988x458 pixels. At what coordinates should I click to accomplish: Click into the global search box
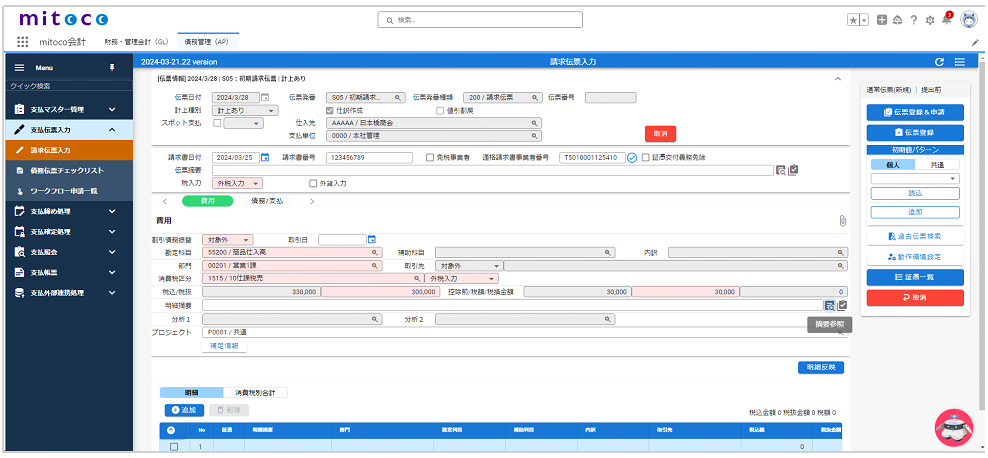(480, 20)
